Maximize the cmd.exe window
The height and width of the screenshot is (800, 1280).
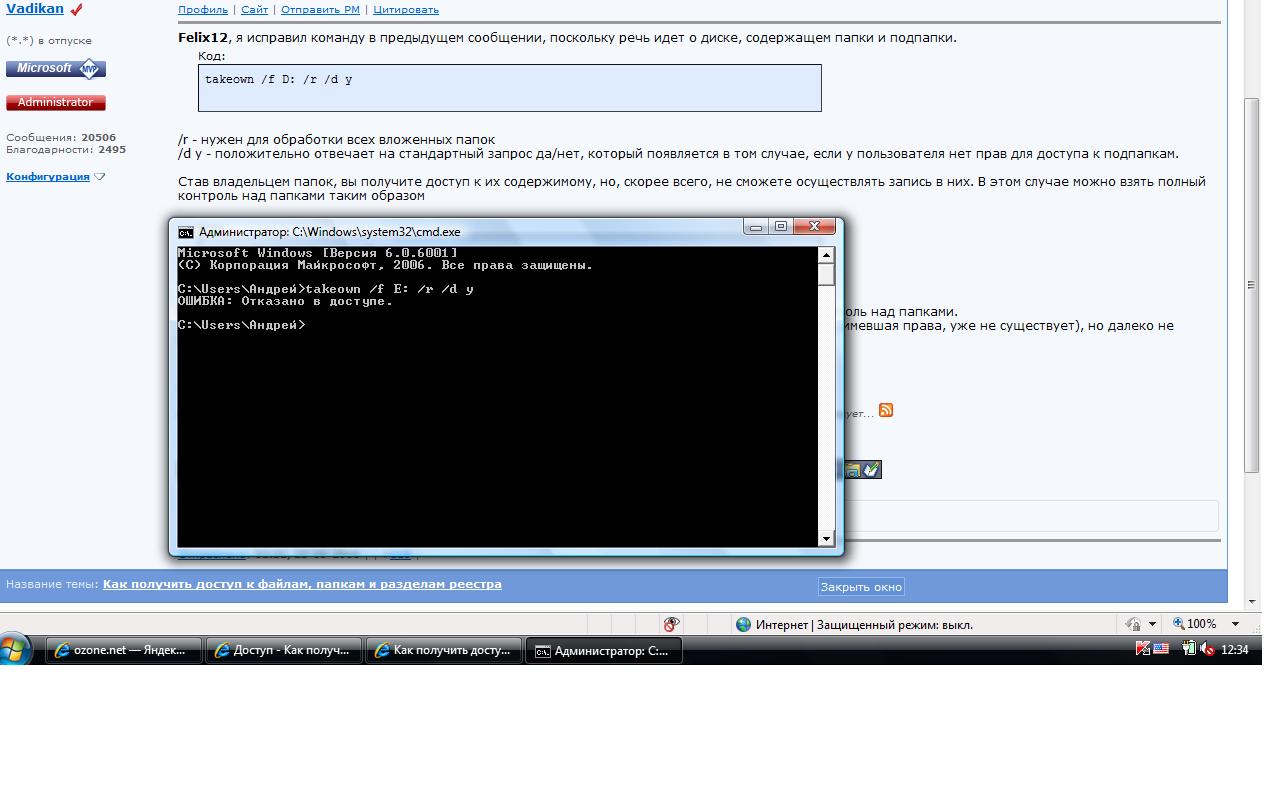point(781,227)
